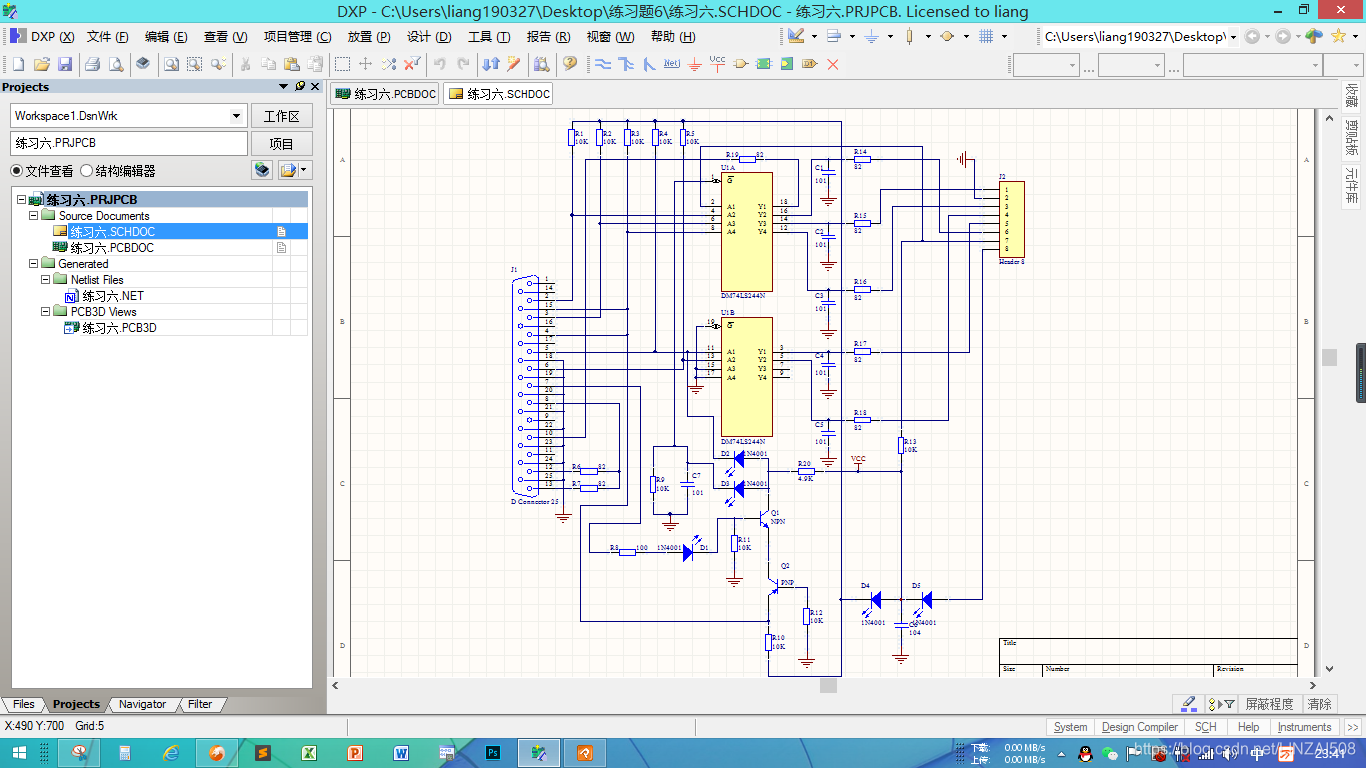Click the Save floppy disk icon
This screenshot has height=768, width=1366.
[65, 64]
